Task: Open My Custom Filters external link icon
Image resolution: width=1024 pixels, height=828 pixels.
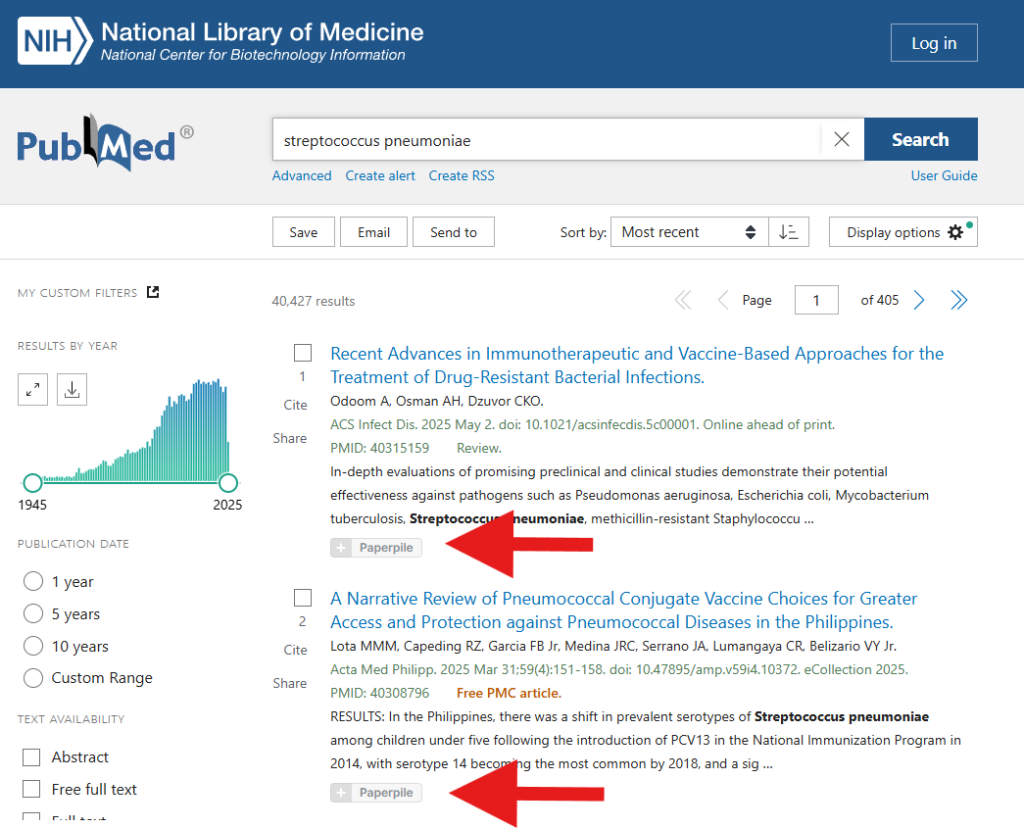Action: pos(153,292)
